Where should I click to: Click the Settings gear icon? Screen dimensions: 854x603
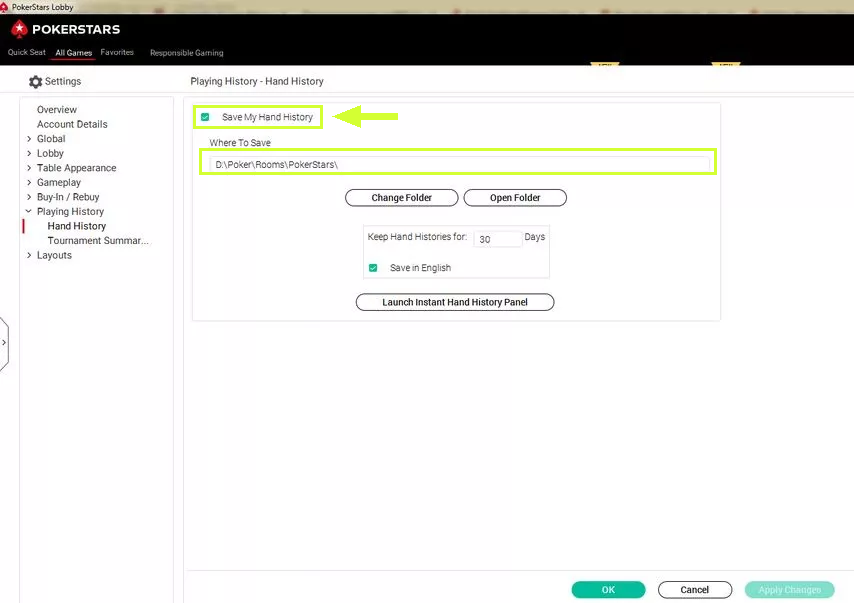click(x=35, y=82)
